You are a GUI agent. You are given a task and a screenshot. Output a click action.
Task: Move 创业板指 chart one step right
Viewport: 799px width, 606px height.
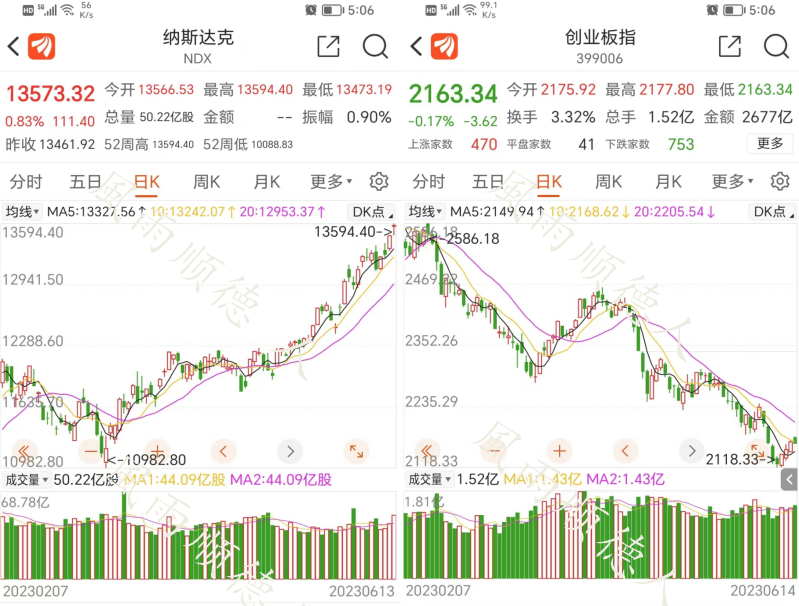pos(691,451)
